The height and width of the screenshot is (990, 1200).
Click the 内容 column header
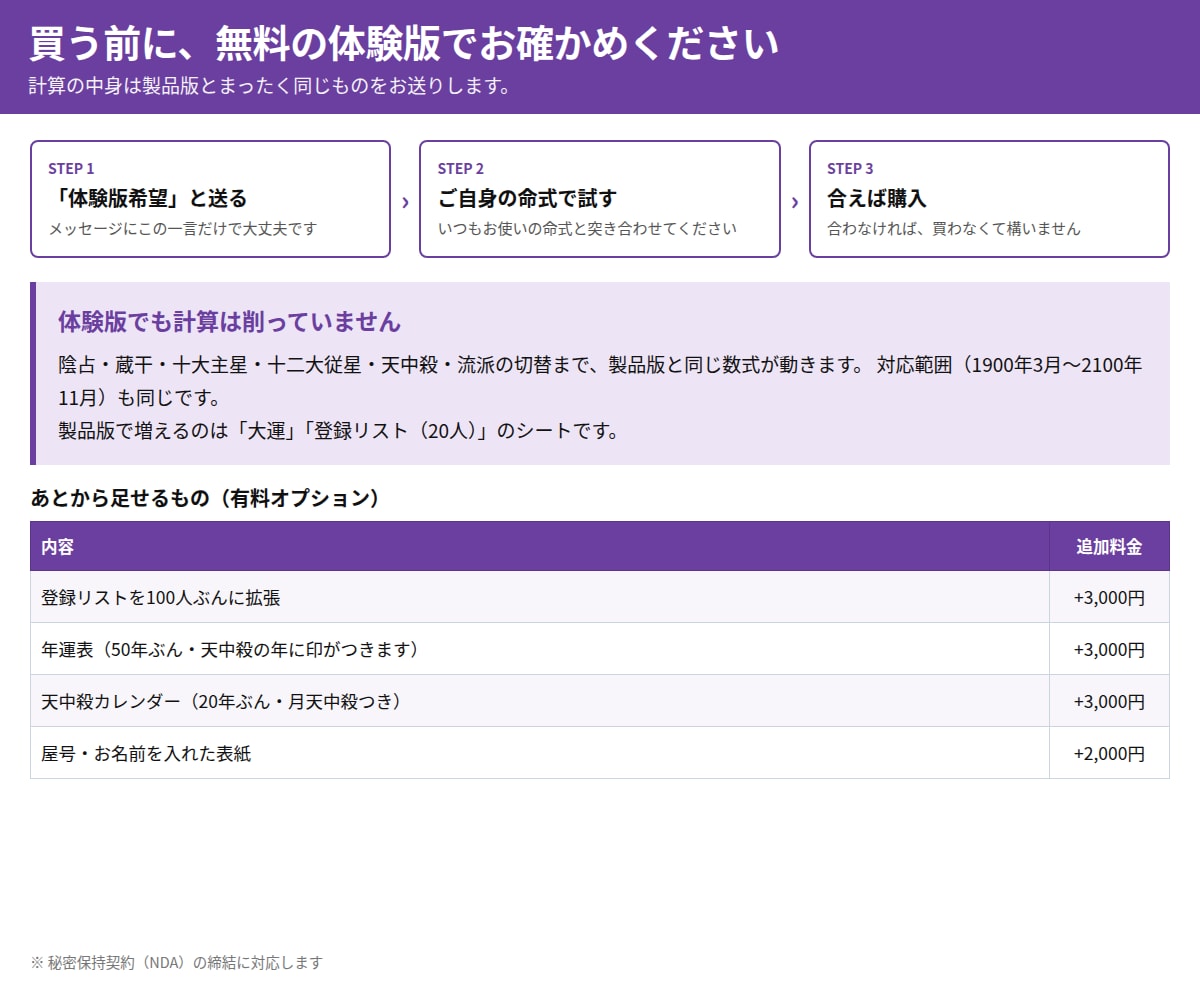(540, 547)
